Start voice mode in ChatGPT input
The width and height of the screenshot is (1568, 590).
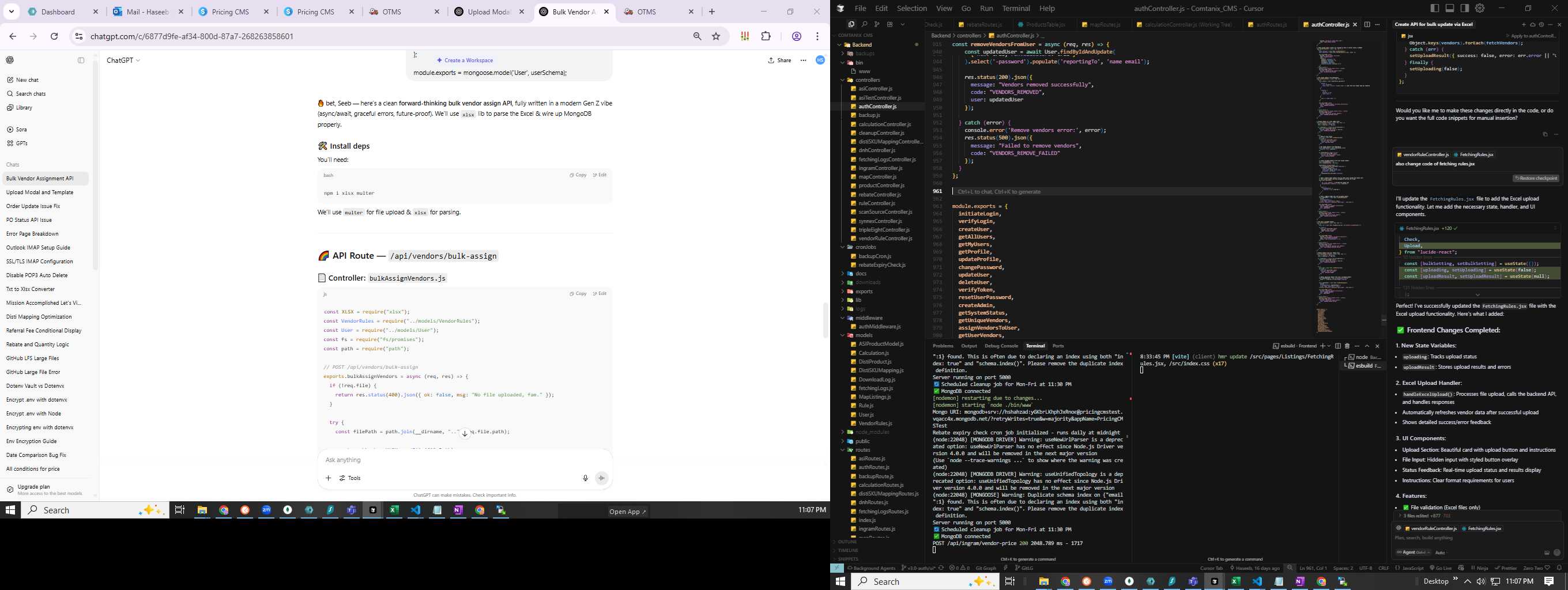click(x=601, y=478)
